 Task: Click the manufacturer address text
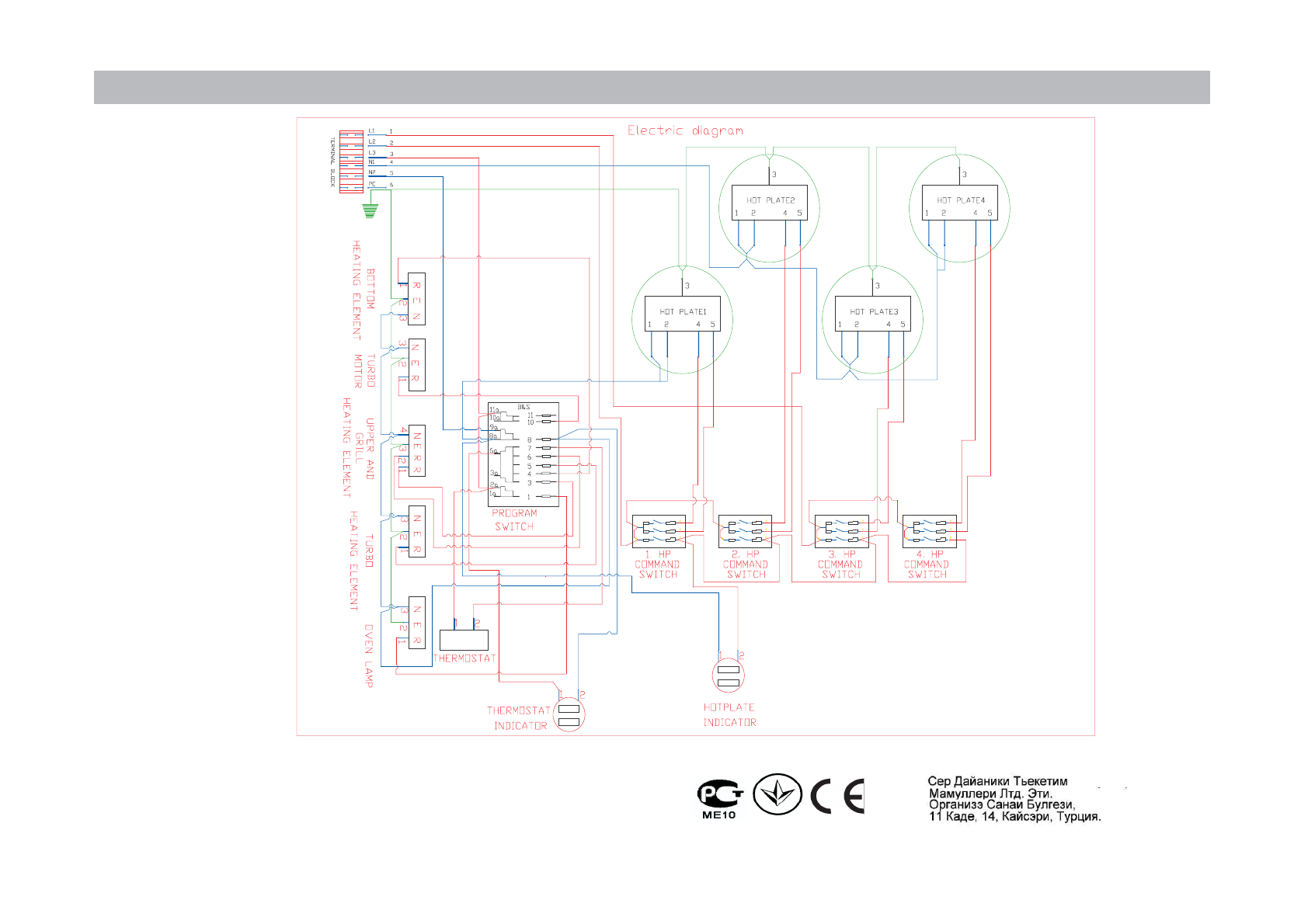1014,799
